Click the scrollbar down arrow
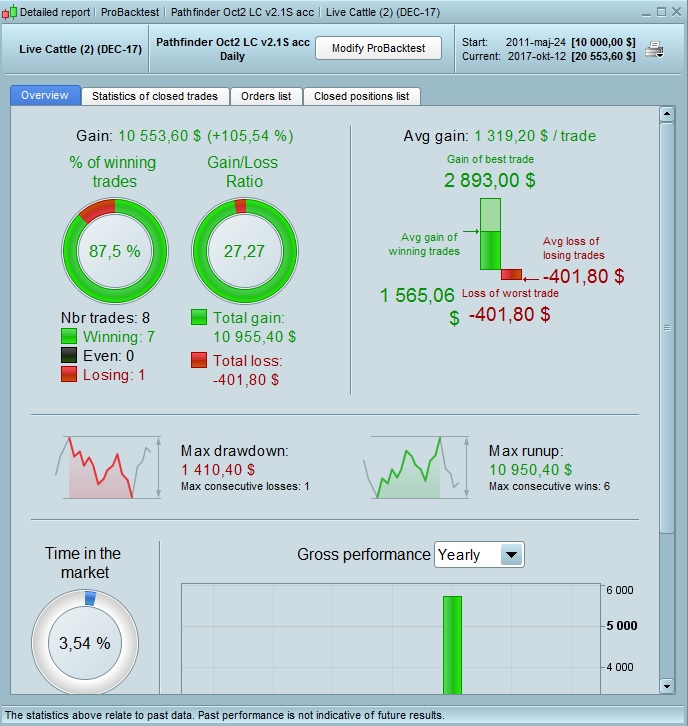 [667, 686]
